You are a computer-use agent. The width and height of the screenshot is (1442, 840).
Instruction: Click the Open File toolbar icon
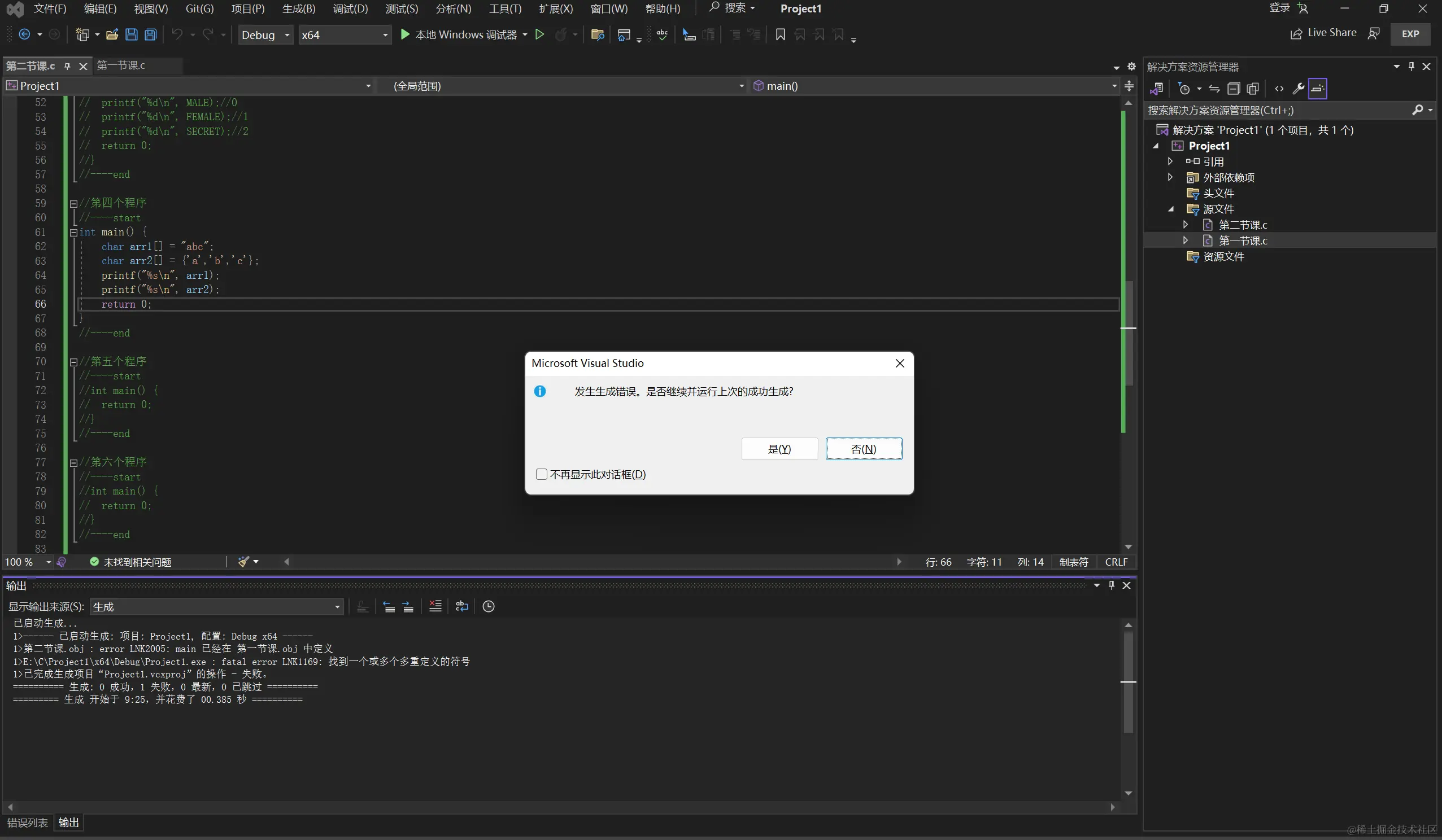pyautogui.click(x=112, y=35)
